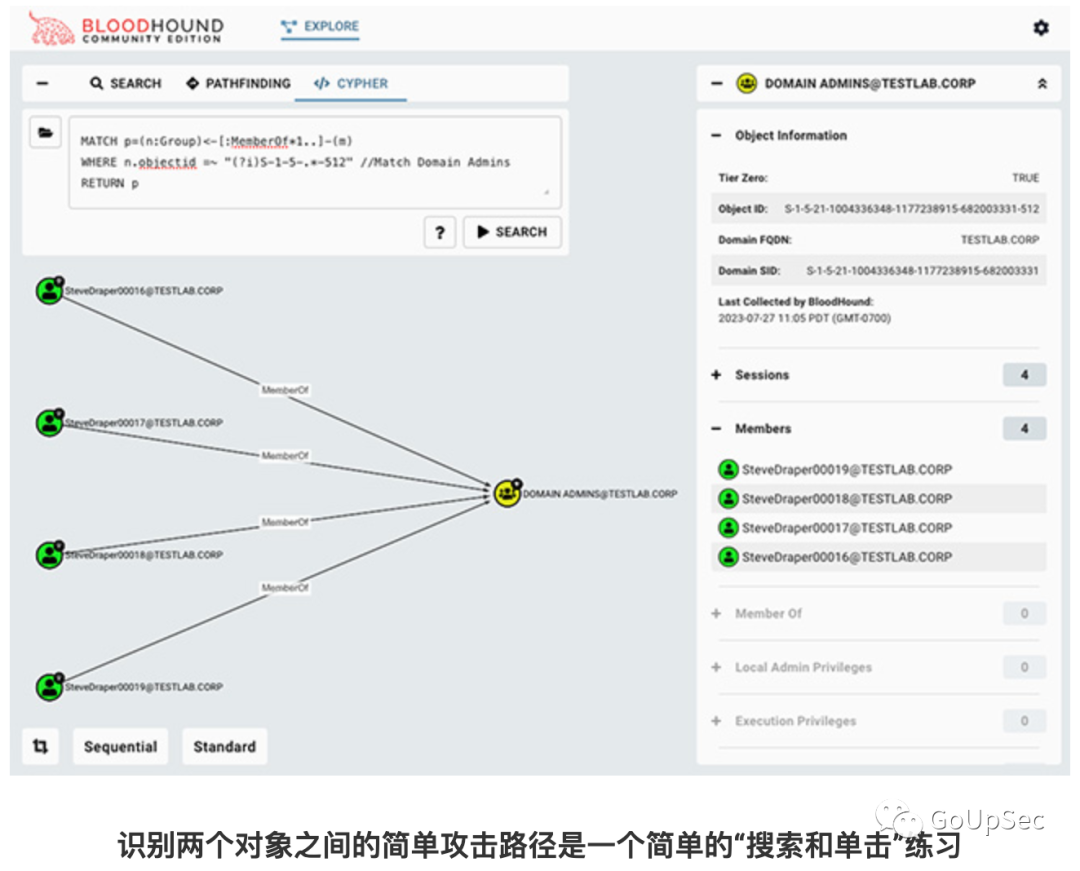Collapse the search panel with minus
Viewport: 1080px width, 871px height.
pos(43,83)
